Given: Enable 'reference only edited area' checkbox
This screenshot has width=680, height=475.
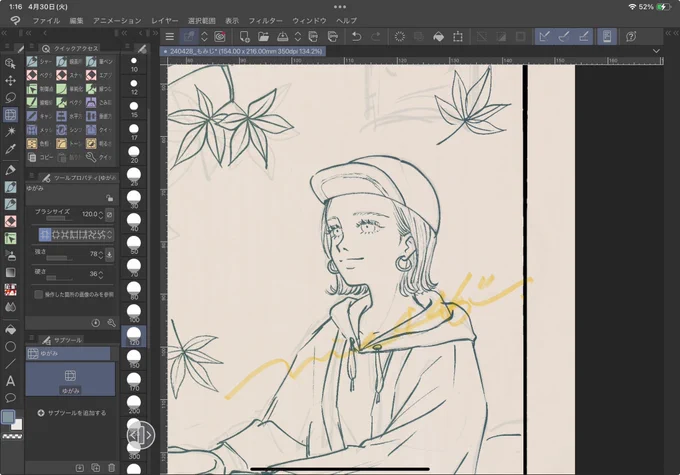Looking at the screenshot, I should click(x=38, y=295).
